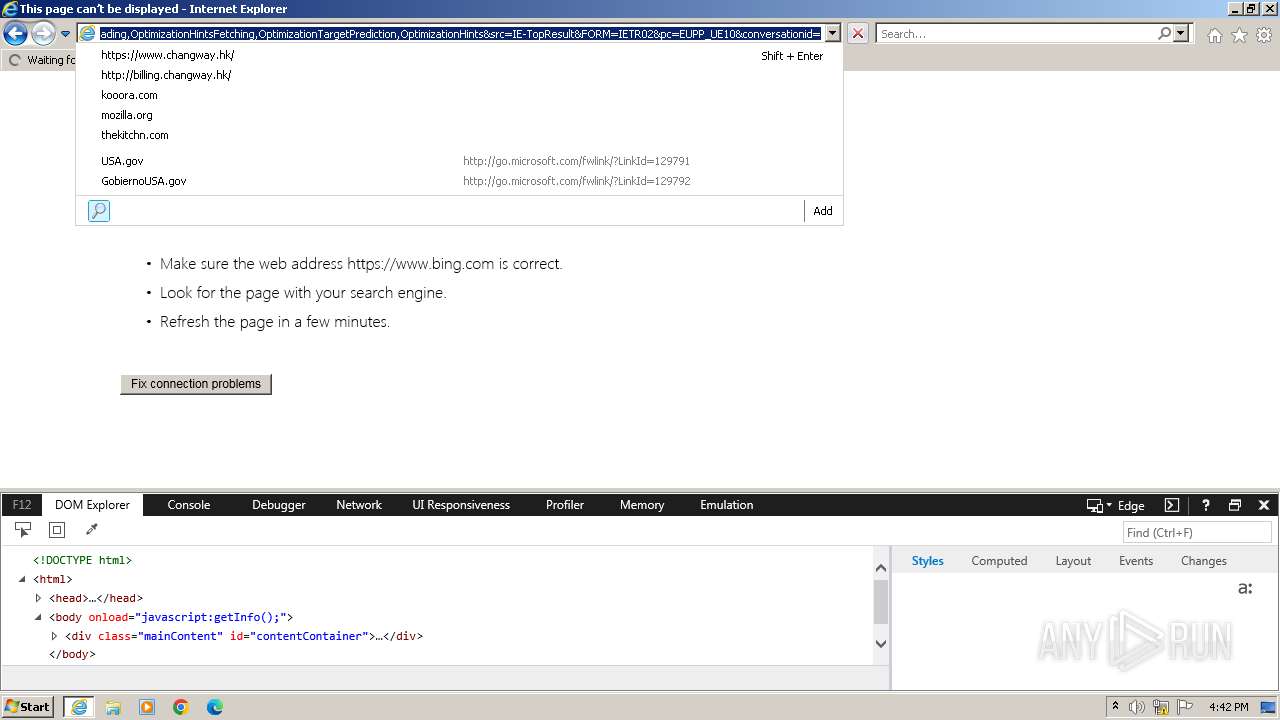Click the DOM tree scrollbar up arrow
The width and height of the screenshot is (1280, 720).
pyautogui.click(x=881, y=568)
